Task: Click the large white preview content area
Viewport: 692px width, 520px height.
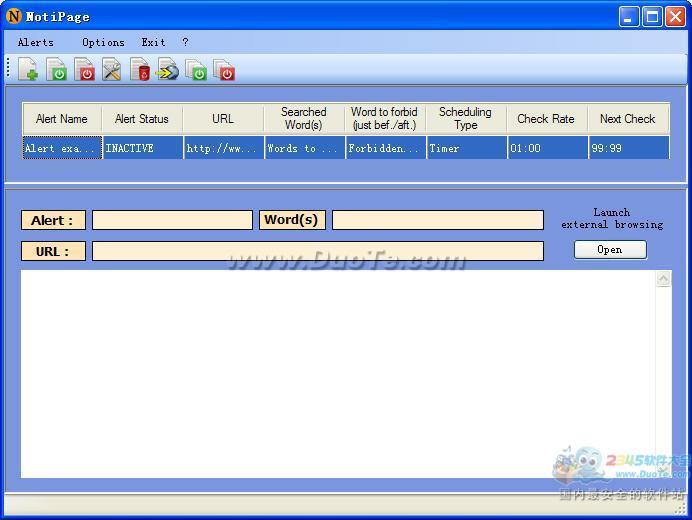Action: click(x=338, y=374)
